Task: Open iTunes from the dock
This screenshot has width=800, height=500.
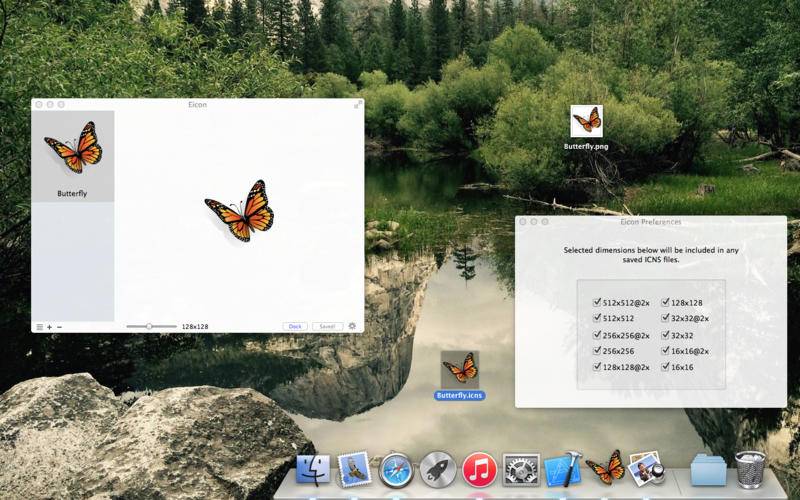Action: point(479,470)
